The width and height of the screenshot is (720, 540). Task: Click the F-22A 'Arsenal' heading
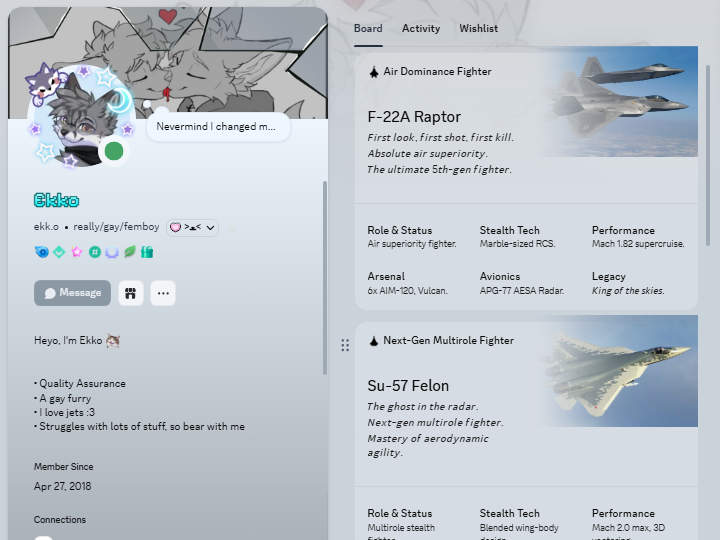click(x=386, y=276)
